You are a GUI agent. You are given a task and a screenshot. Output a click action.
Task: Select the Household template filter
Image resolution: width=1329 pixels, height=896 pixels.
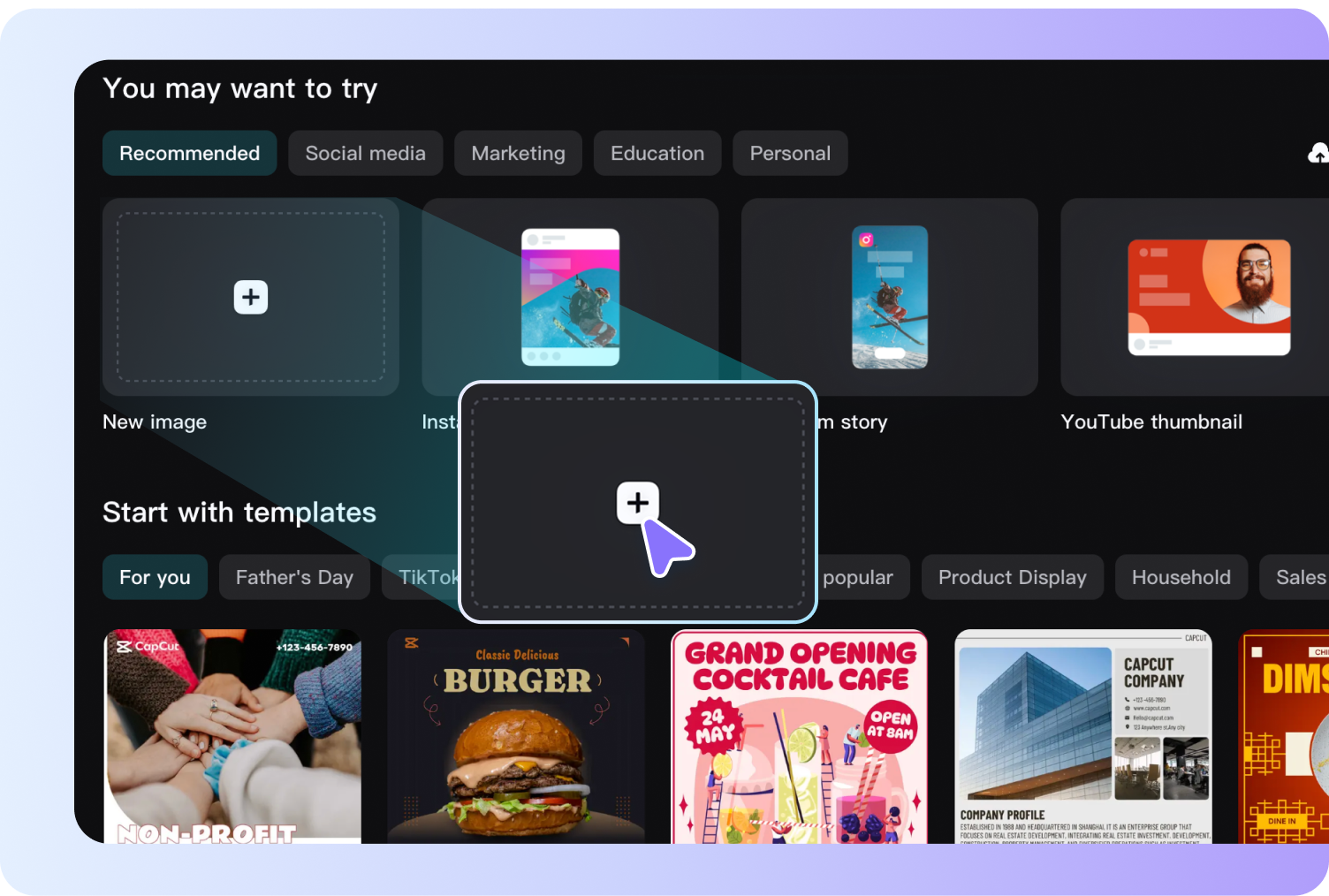[x=1181, y=578]
